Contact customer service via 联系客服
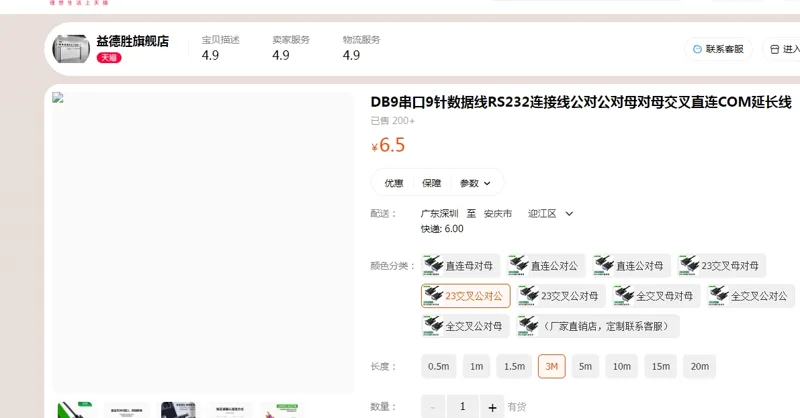The height and width of the screenshot is (418, 800). pos(718,49)
